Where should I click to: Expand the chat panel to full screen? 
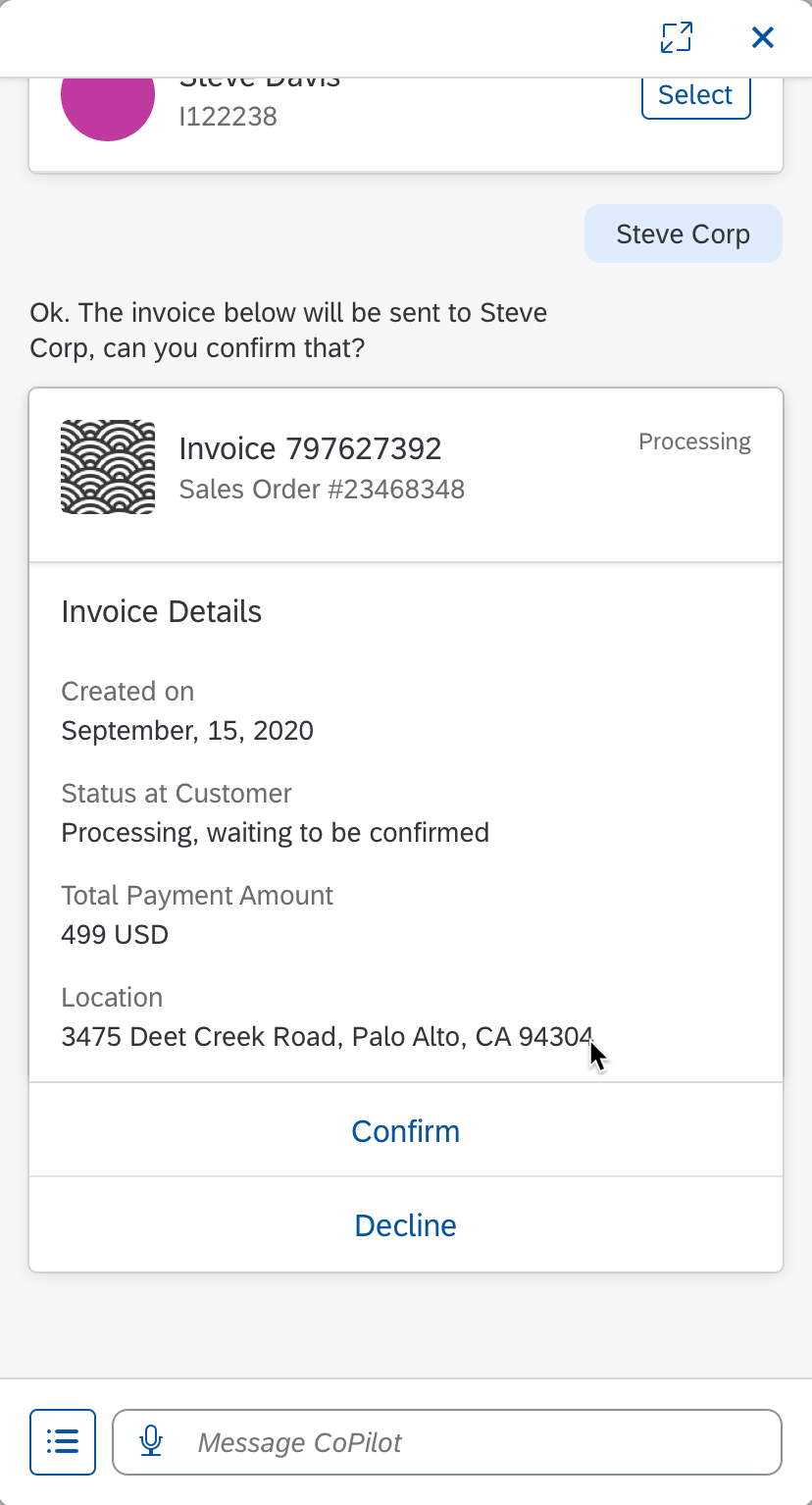(677, 37)
